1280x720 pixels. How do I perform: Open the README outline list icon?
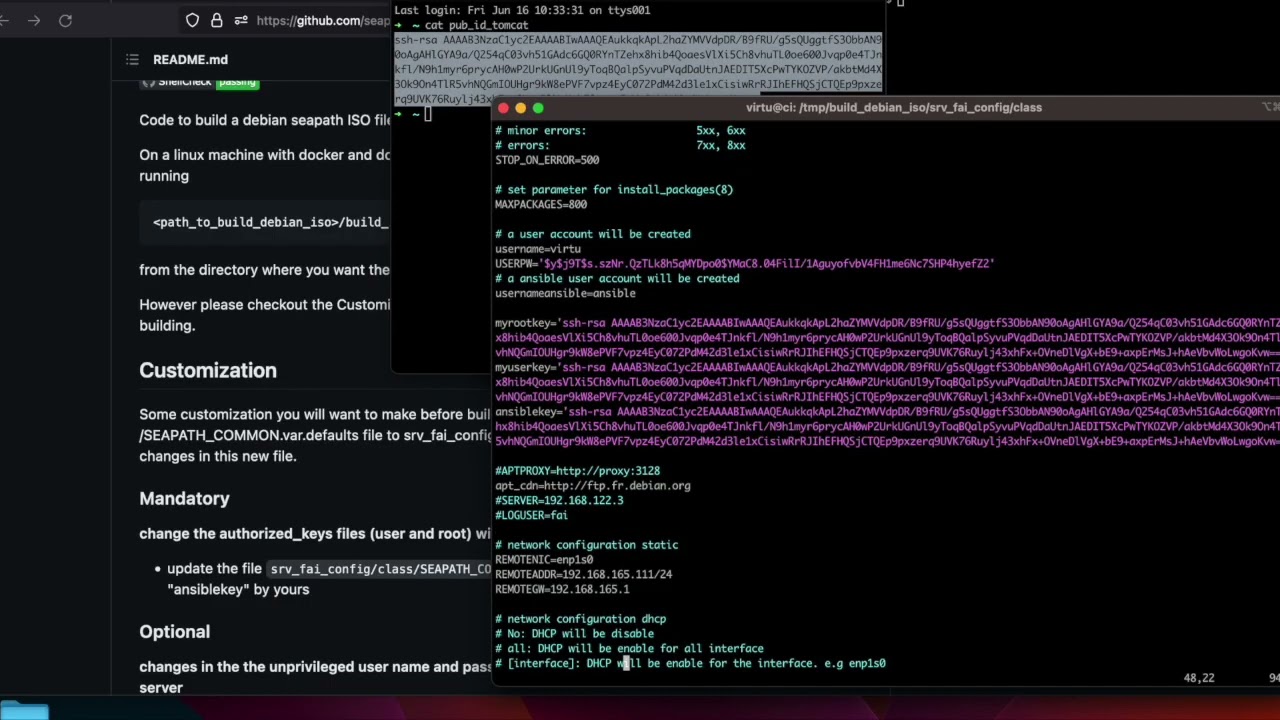tap(132, 60)
